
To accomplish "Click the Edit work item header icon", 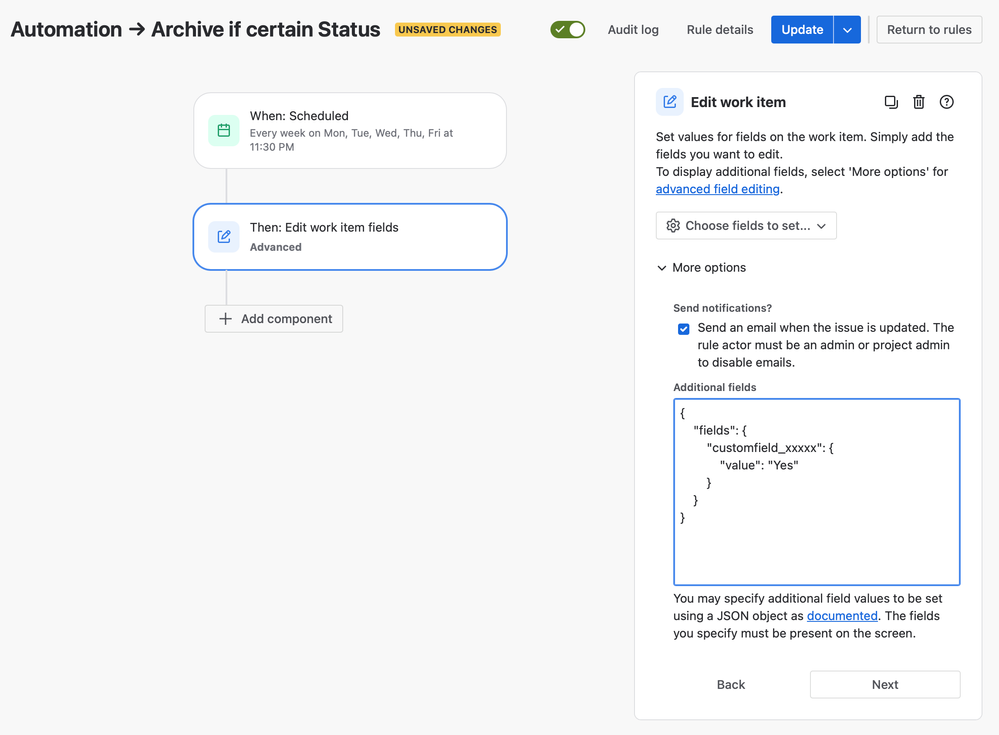I will pos(670,102).
